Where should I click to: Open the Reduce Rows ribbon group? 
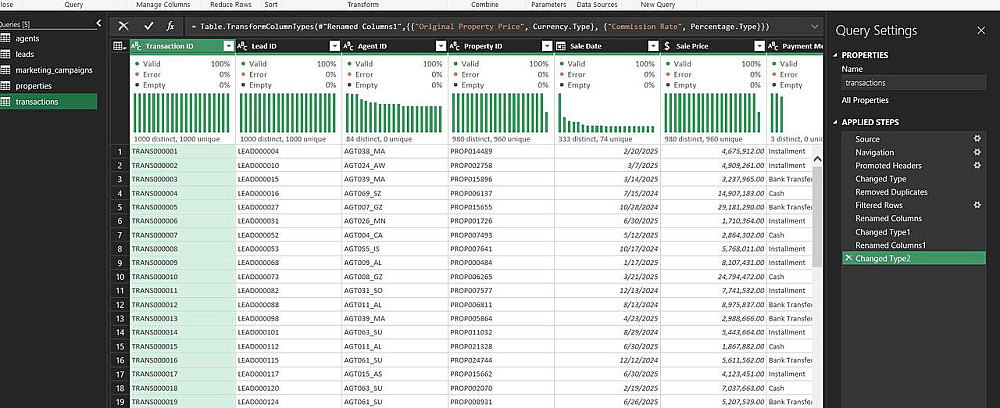coord(231,4)
